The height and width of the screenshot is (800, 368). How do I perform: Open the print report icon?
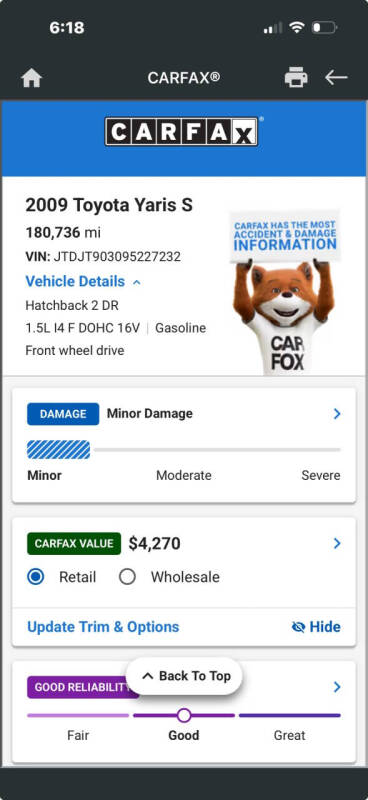point(296,78)
